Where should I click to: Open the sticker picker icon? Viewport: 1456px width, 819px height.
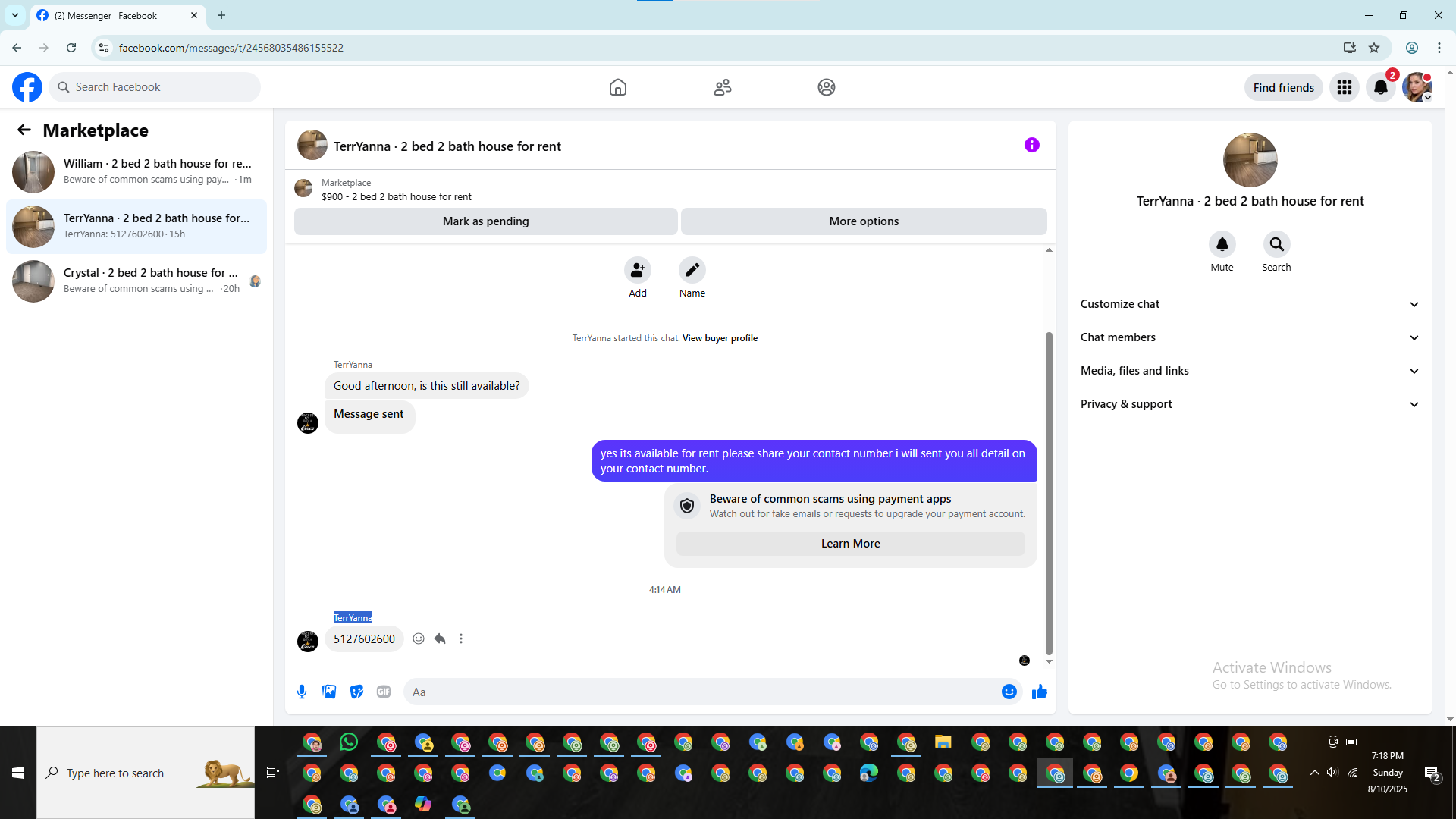356,692
